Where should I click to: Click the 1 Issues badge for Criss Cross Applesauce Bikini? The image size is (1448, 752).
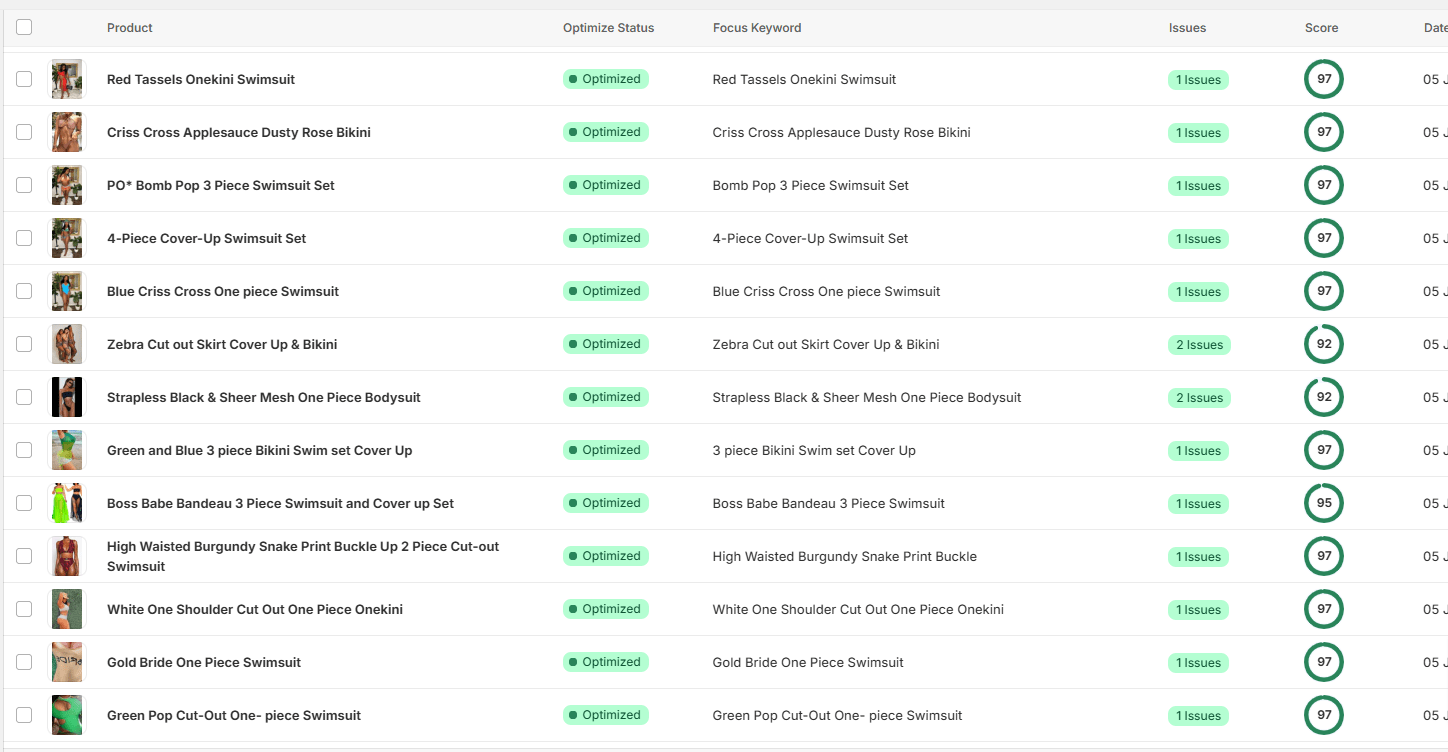pos(1198,133)
